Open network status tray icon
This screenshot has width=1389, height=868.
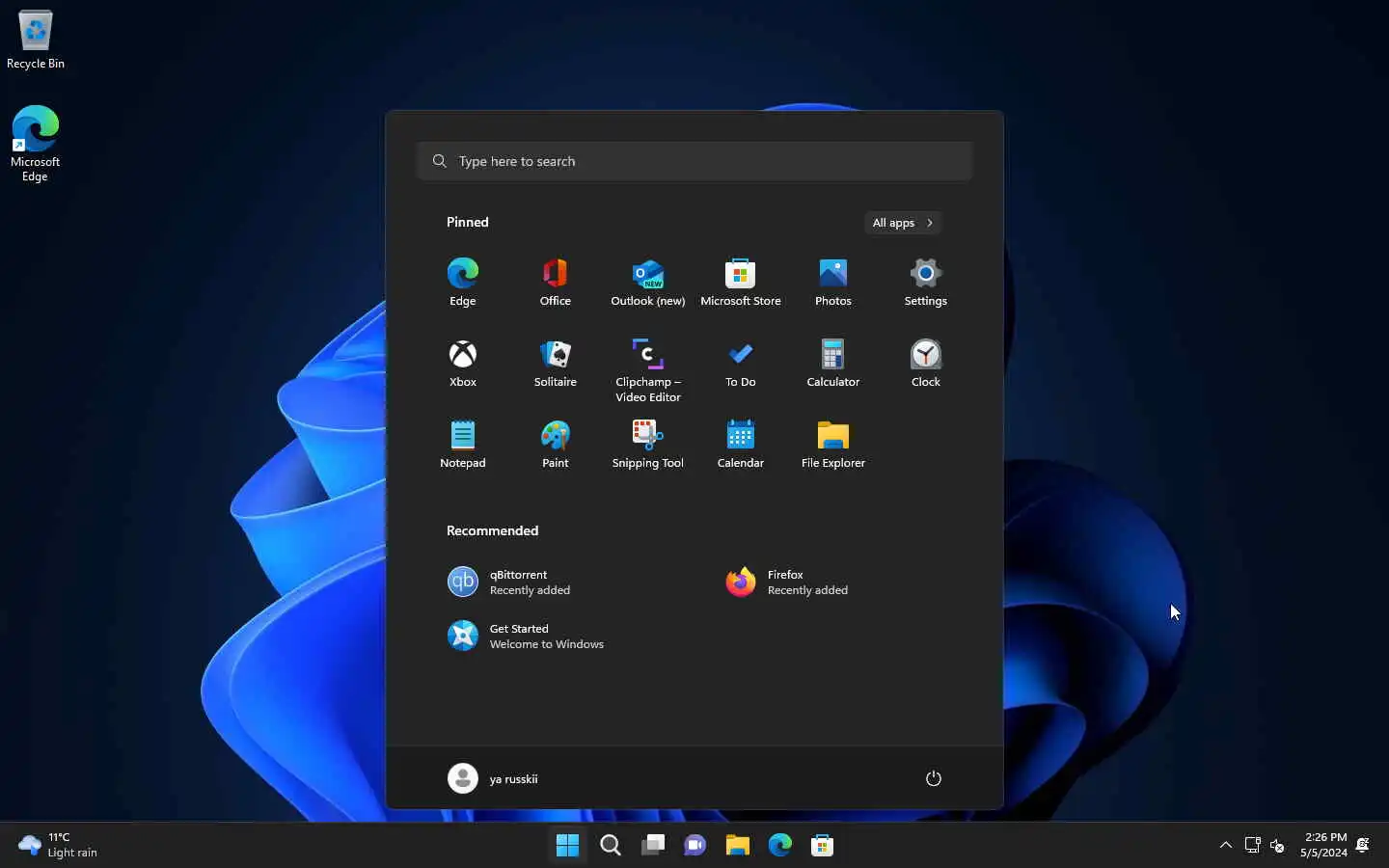[1252, 846]
